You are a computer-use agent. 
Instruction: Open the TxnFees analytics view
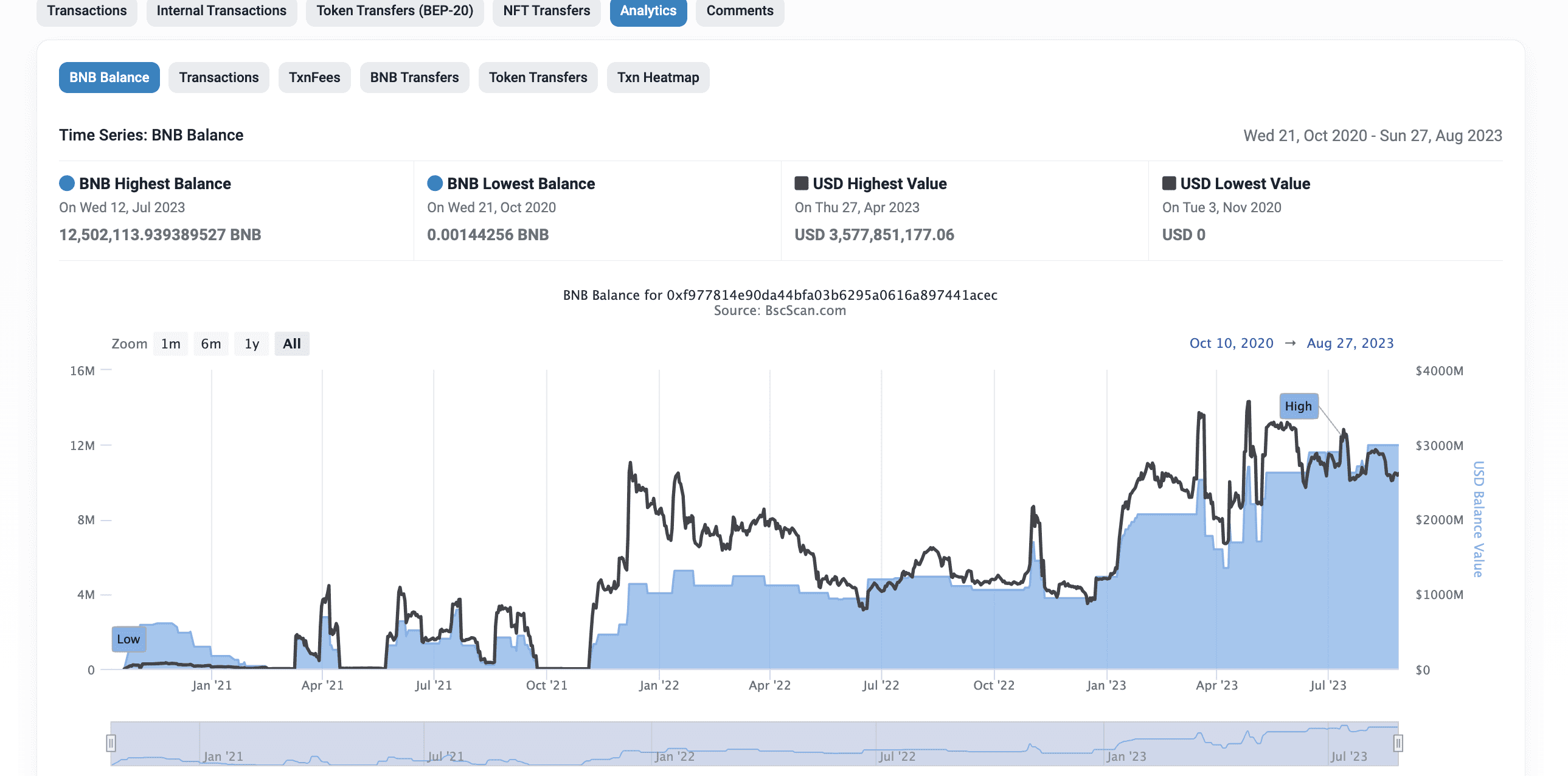point(314,77)
